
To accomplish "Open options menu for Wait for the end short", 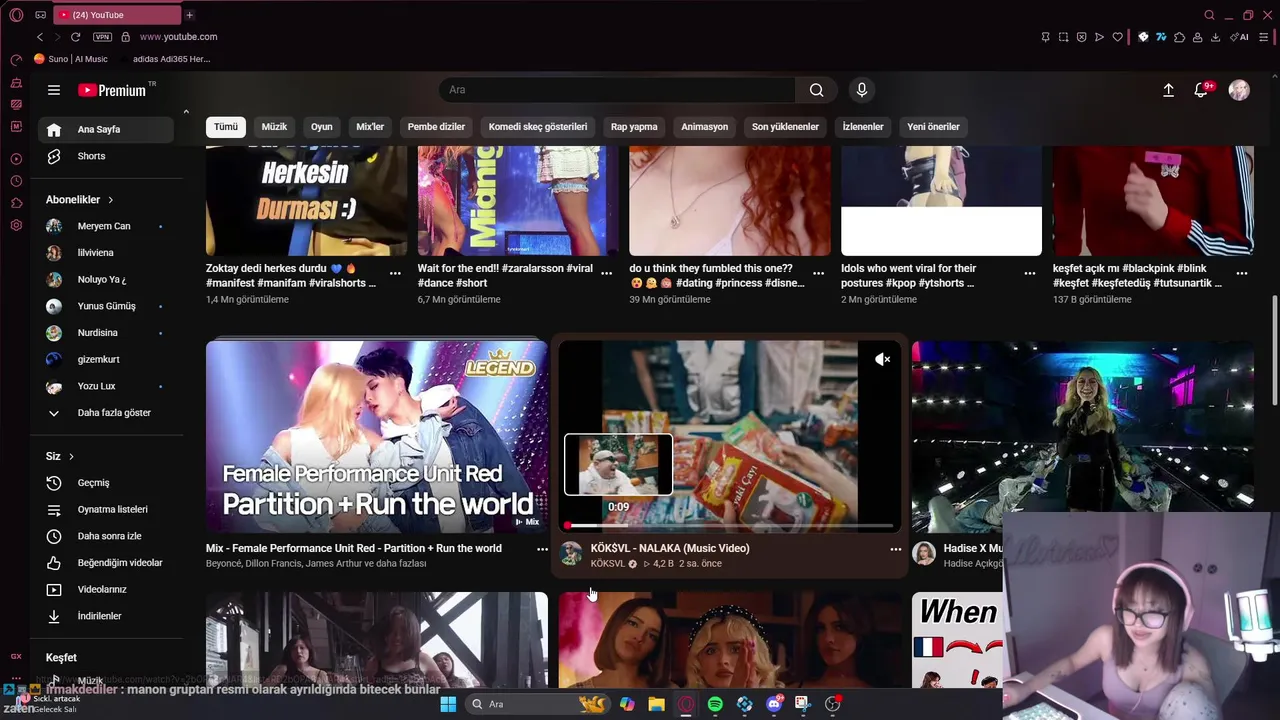I will coord(606,273).
